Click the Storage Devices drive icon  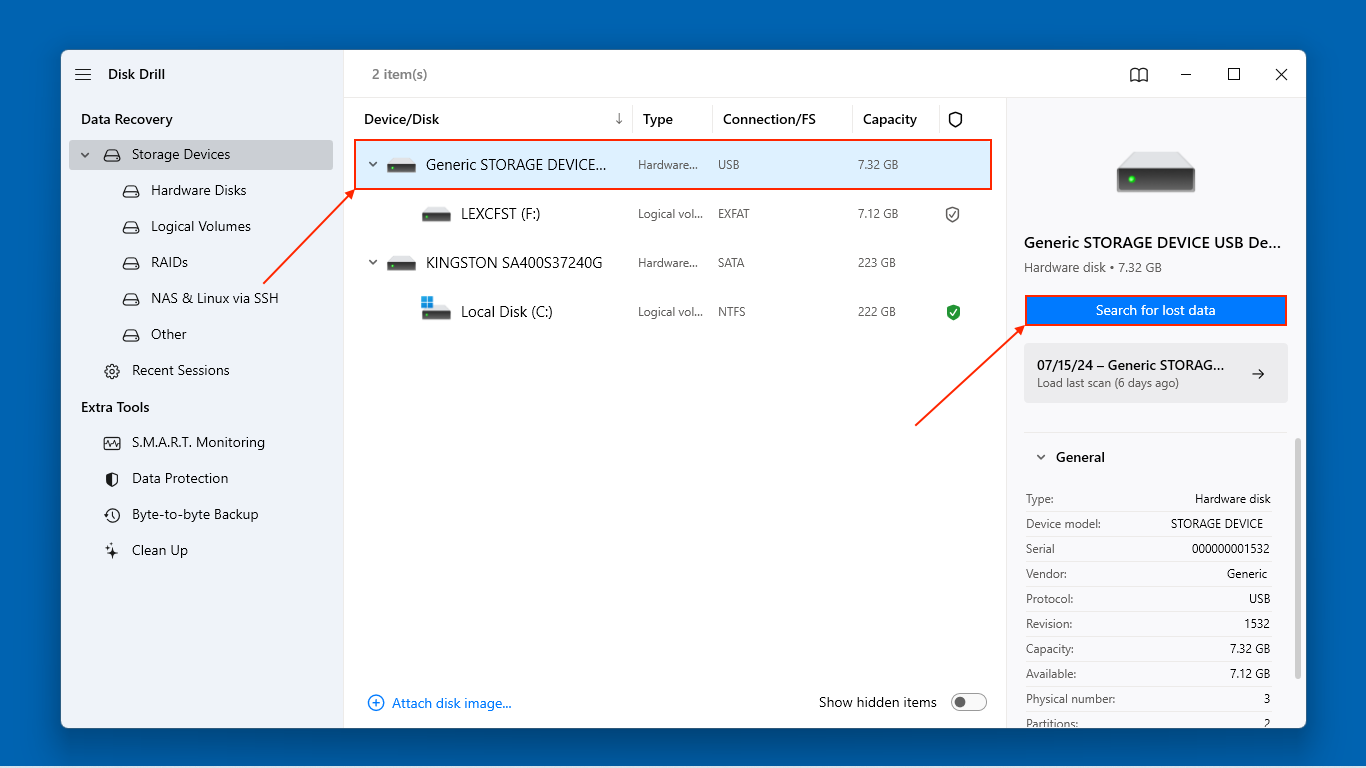point(112,155)
